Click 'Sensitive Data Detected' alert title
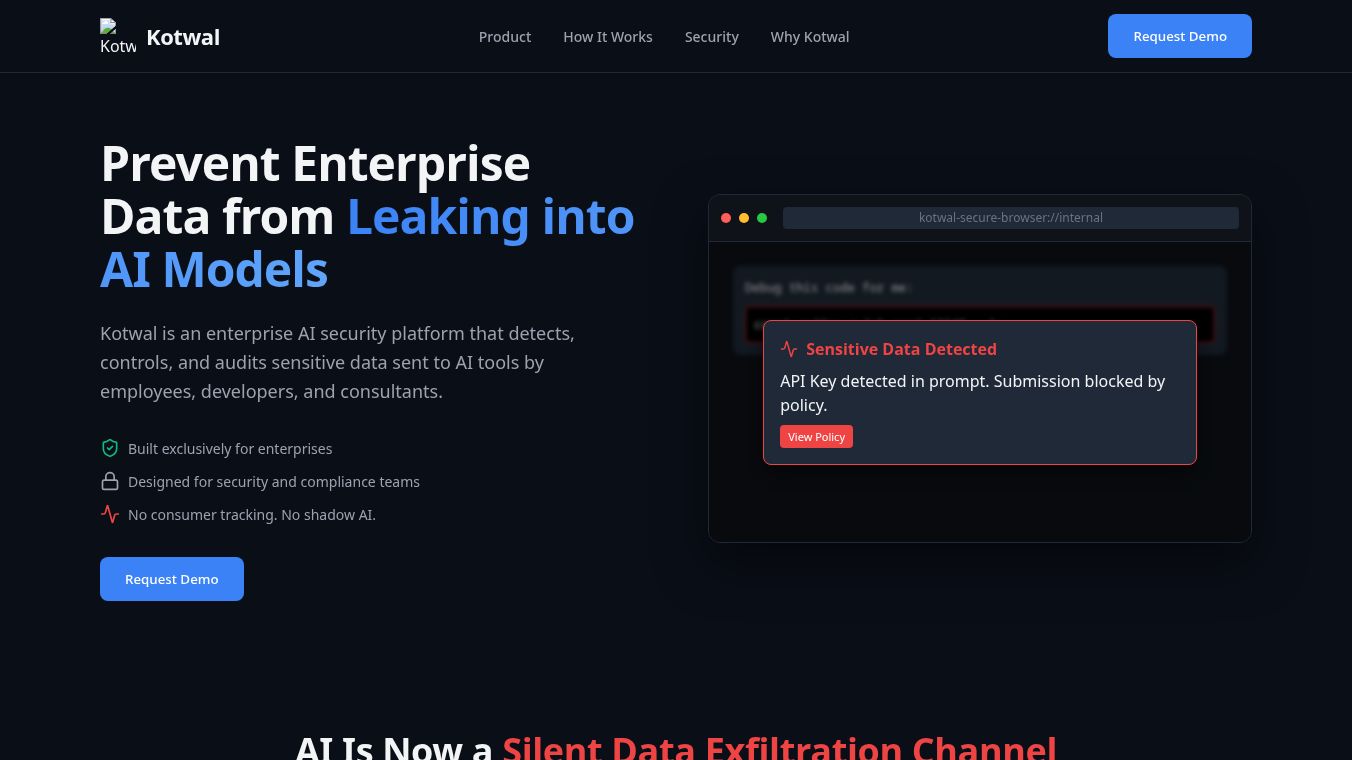Screen dimensions: 1352x760 pos(901,349)
